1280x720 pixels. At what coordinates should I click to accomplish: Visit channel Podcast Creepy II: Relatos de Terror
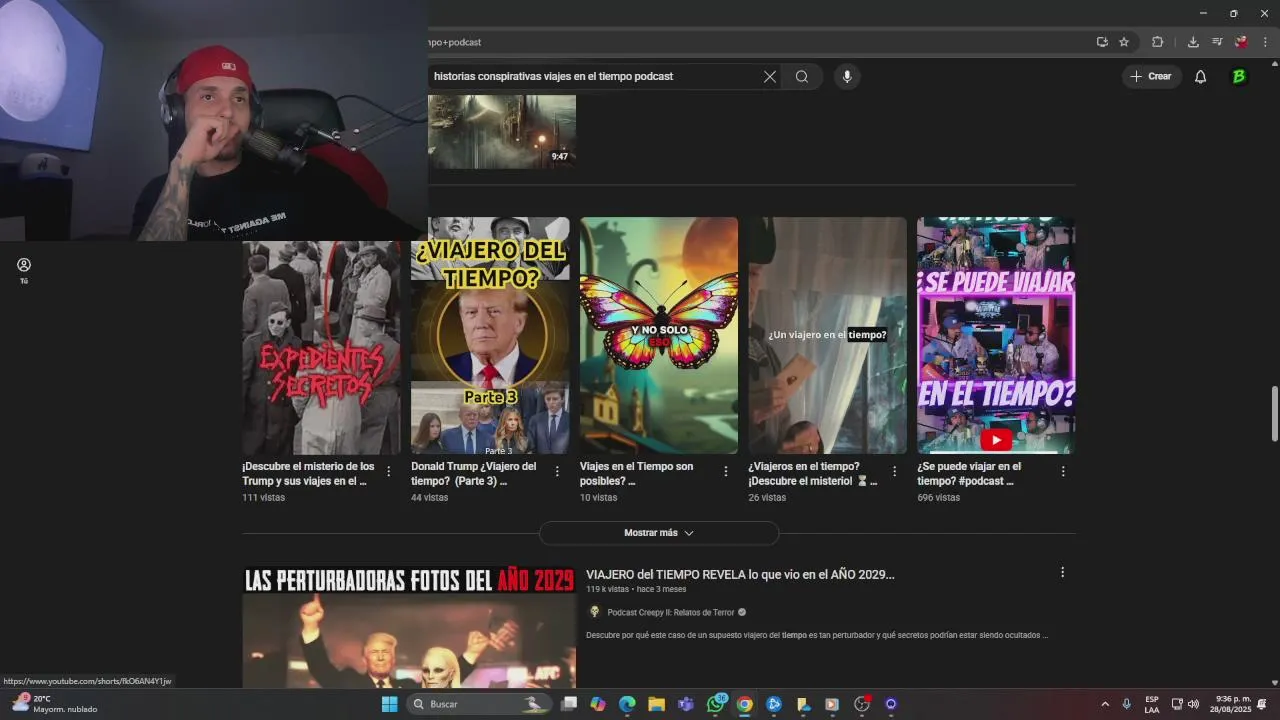click(x=670, y=612)
